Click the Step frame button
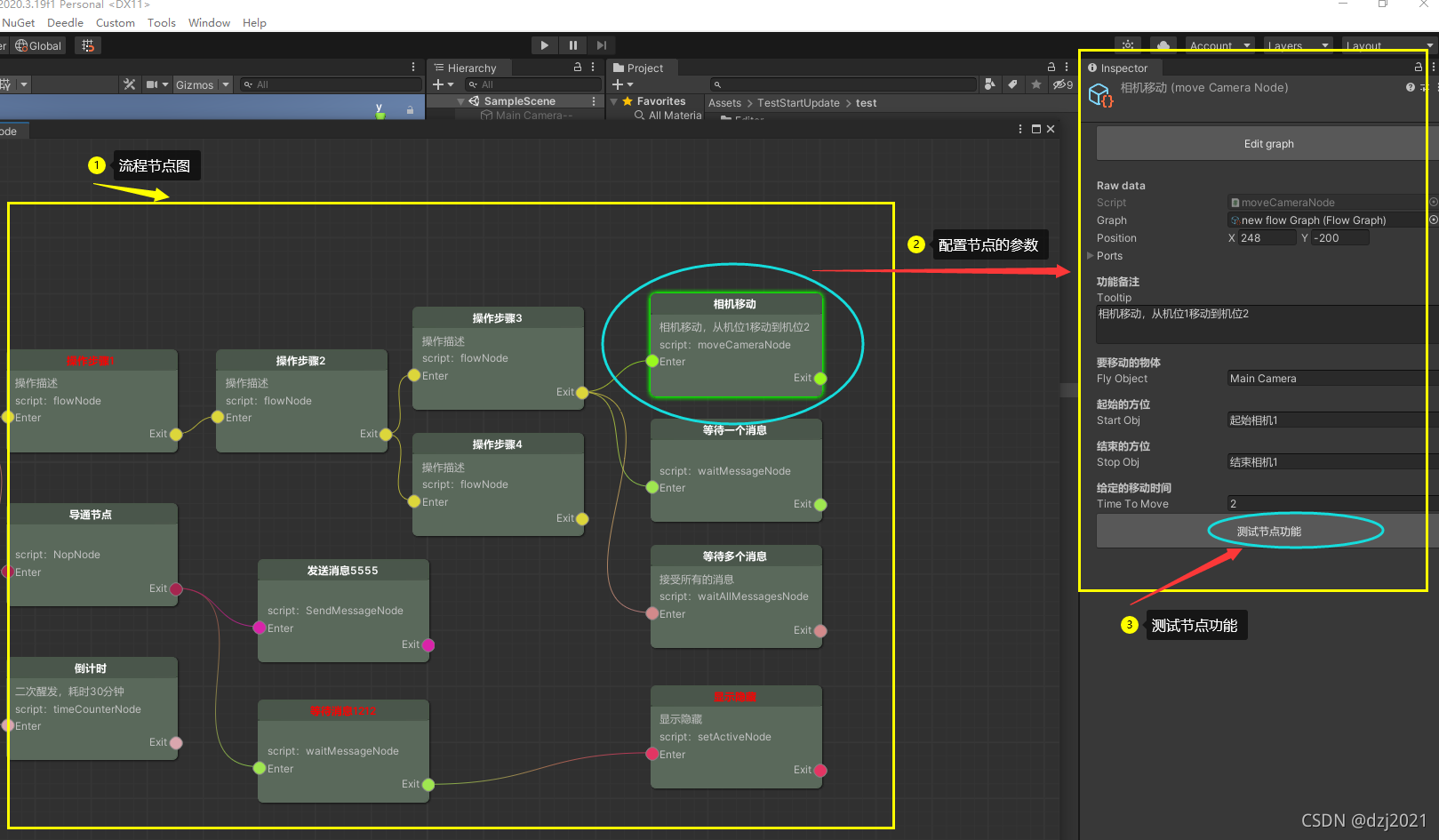Image resolution: width=1439 pixels, height=840 pixels. 602,45
